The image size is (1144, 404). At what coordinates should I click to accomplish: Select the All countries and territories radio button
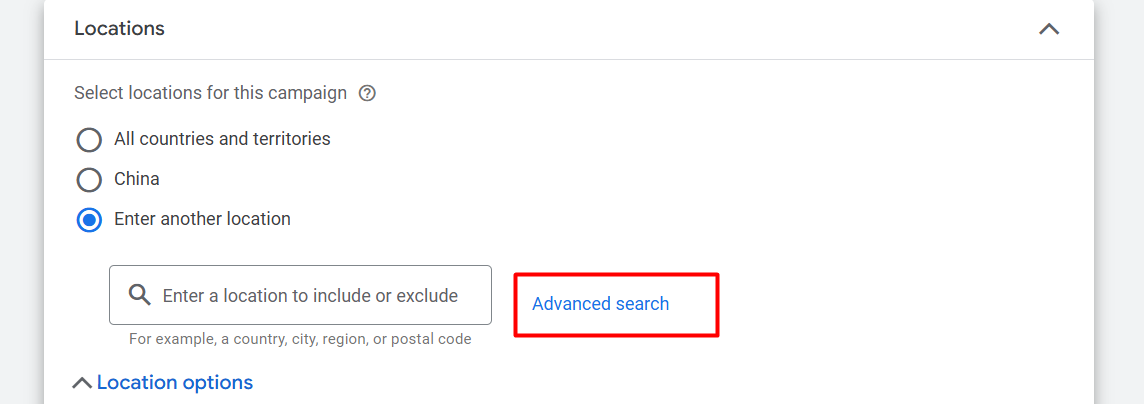coord(89,139)
